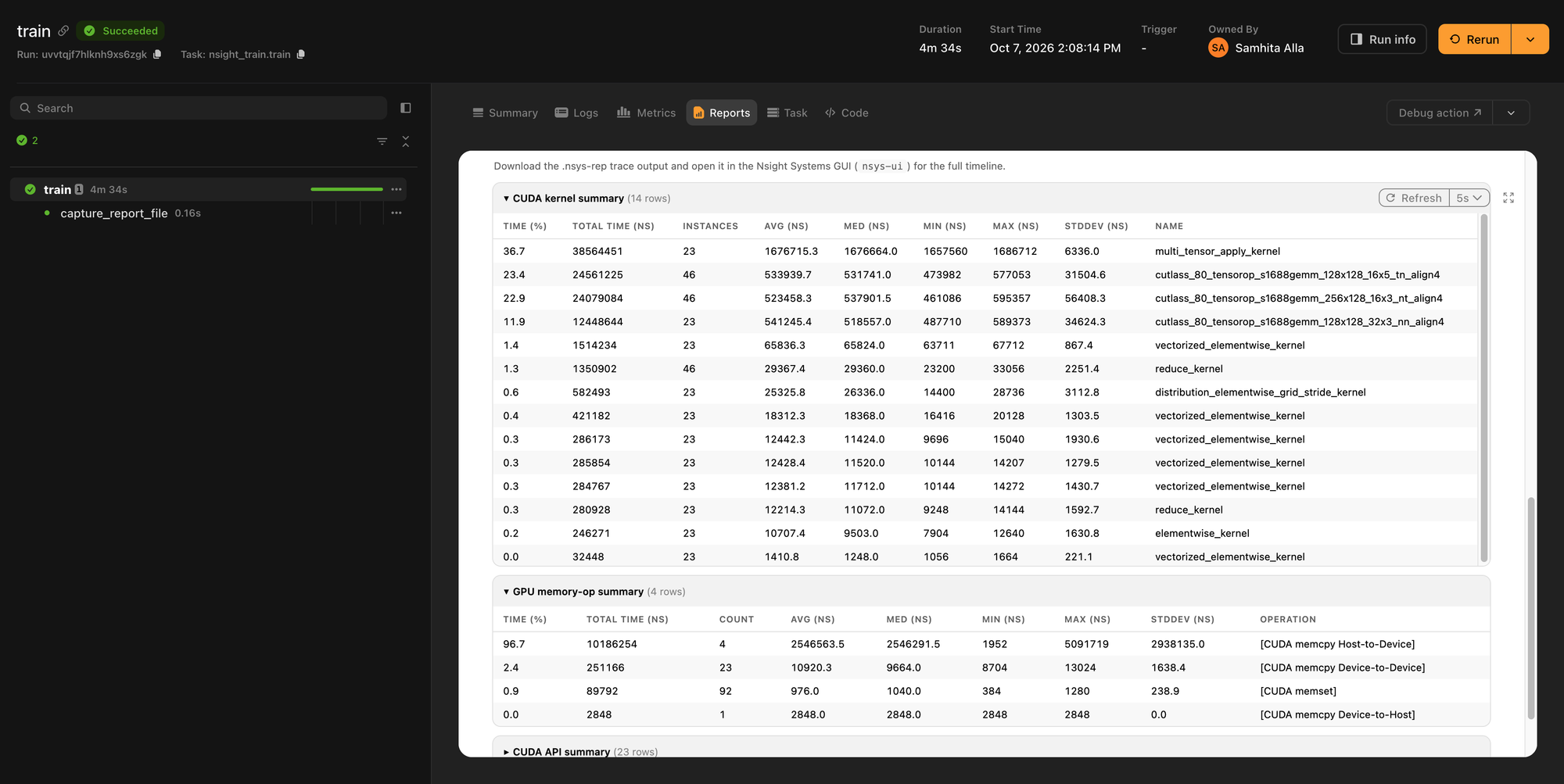The width and height of the screenshot is (1564, 784).
Task: Toggle the sidebar panel icon beside Search
Action: pyautogui.click(x=406, y=108)
